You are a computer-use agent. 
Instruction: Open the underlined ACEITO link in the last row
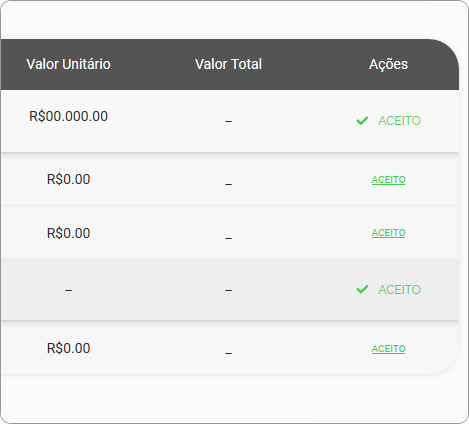(x=388, y=349)
